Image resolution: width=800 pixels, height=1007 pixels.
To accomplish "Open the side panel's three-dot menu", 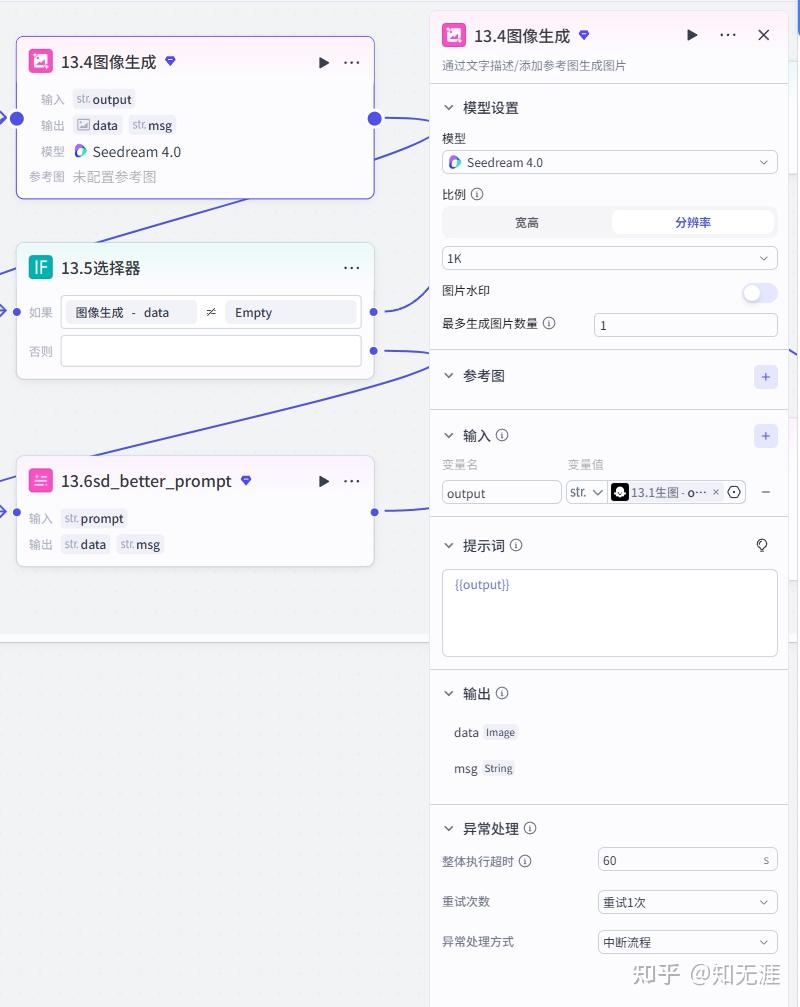I will pyautogui.click(x=727, y=35).
